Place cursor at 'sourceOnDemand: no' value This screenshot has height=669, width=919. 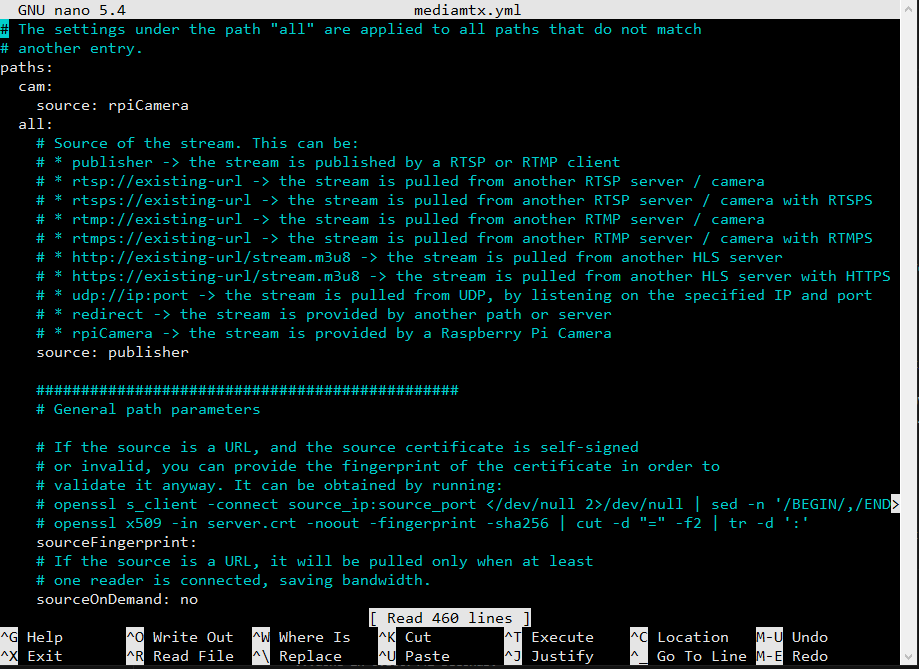tap(188, 599)
